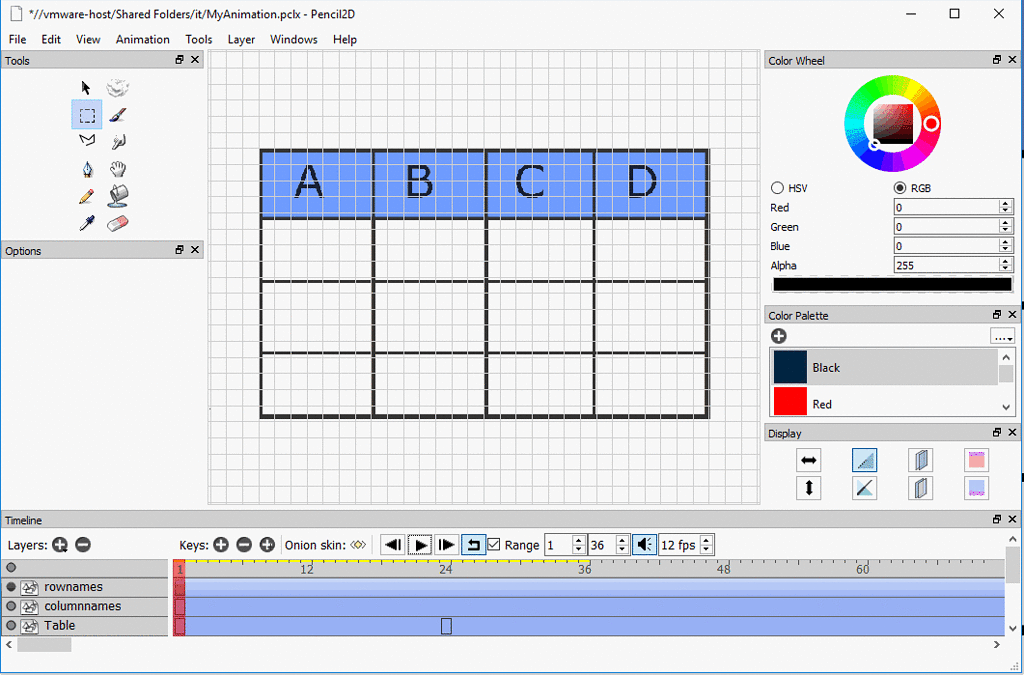This screenshot has width=1024, height=675.
Task: Choose the Paint Bucket tool
Action: pyautogui.click(x=118, y=195)
